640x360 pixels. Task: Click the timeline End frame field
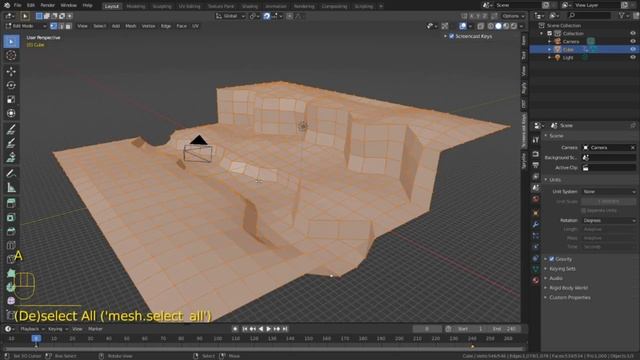(504, 329)
